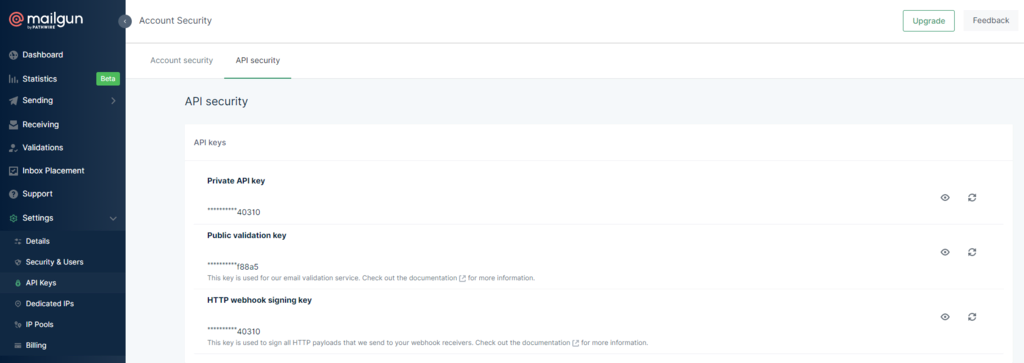The image size is (1024, 363).
Task: Regenerate the HTTP webhook signing key
Action: (x=972, y=317)
